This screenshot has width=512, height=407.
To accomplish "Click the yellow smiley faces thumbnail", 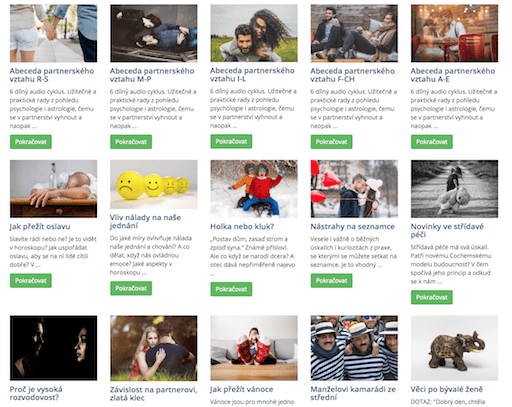I will [154, 184].
